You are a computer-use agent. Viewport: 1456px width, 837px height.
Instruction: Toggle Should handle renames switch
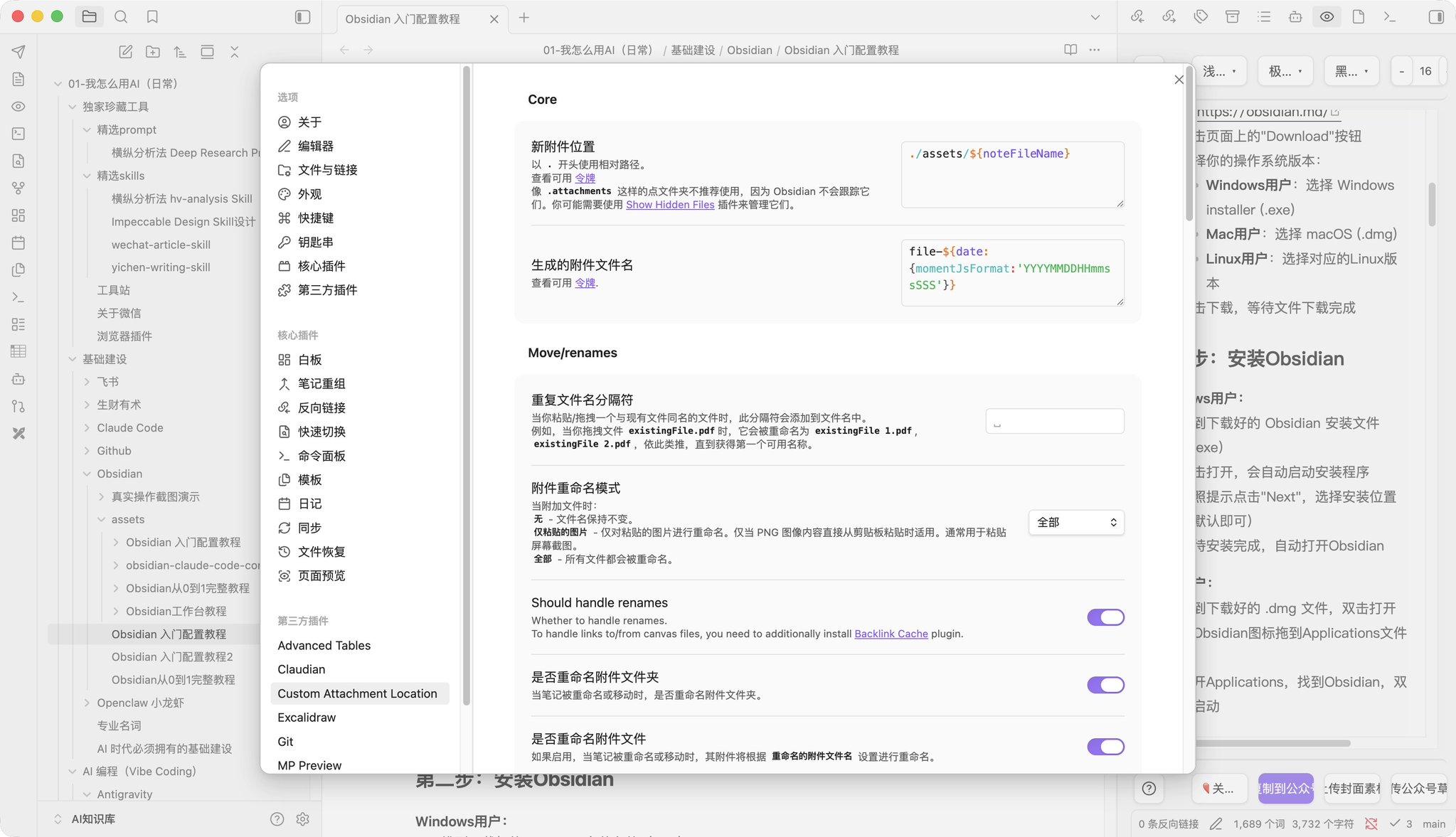(1105, 617)
